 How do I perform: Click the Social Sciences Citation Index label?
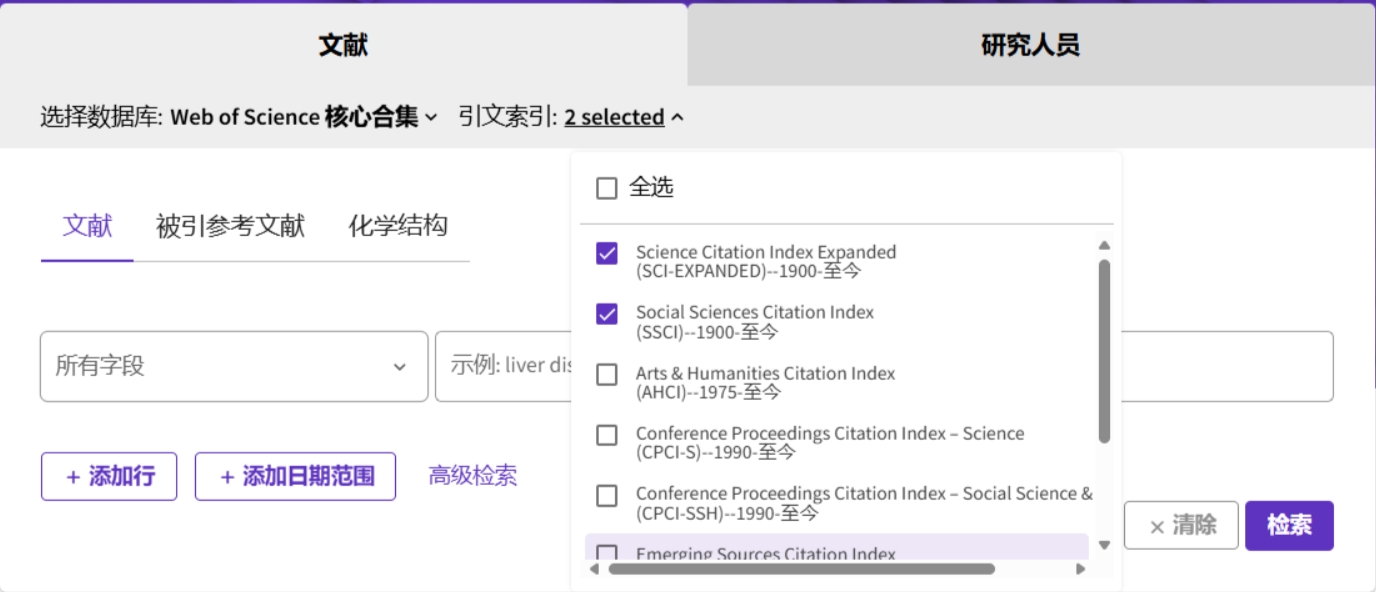pos(755,322)
